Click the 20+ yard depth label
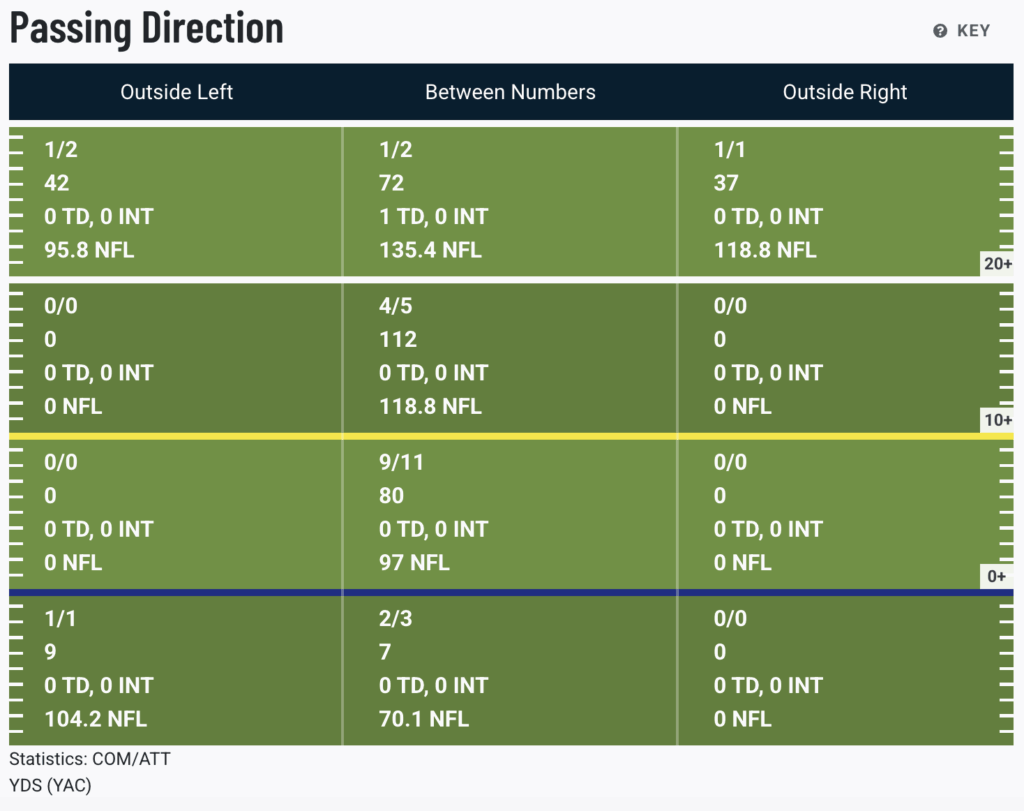Screen dimensions: 1024x811 coord(997,264)
